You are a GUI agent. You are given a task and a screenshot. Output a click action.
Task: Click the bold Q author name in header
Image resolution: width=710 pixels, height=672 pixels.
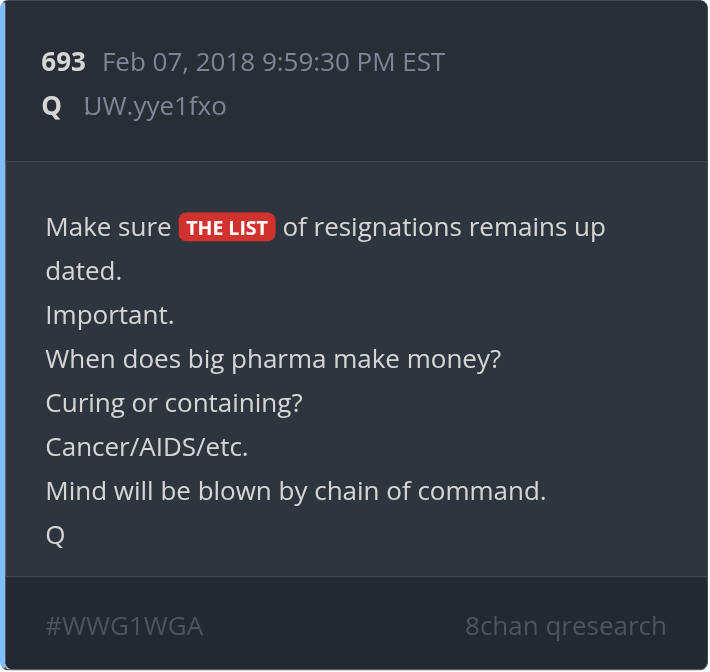(x=51, y=106)
